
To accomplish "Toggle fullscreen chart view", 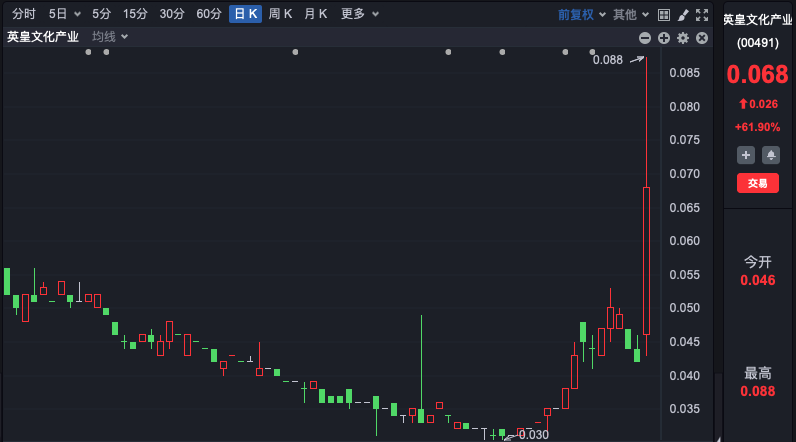I will pyautogui.click(x=702, y=15).
